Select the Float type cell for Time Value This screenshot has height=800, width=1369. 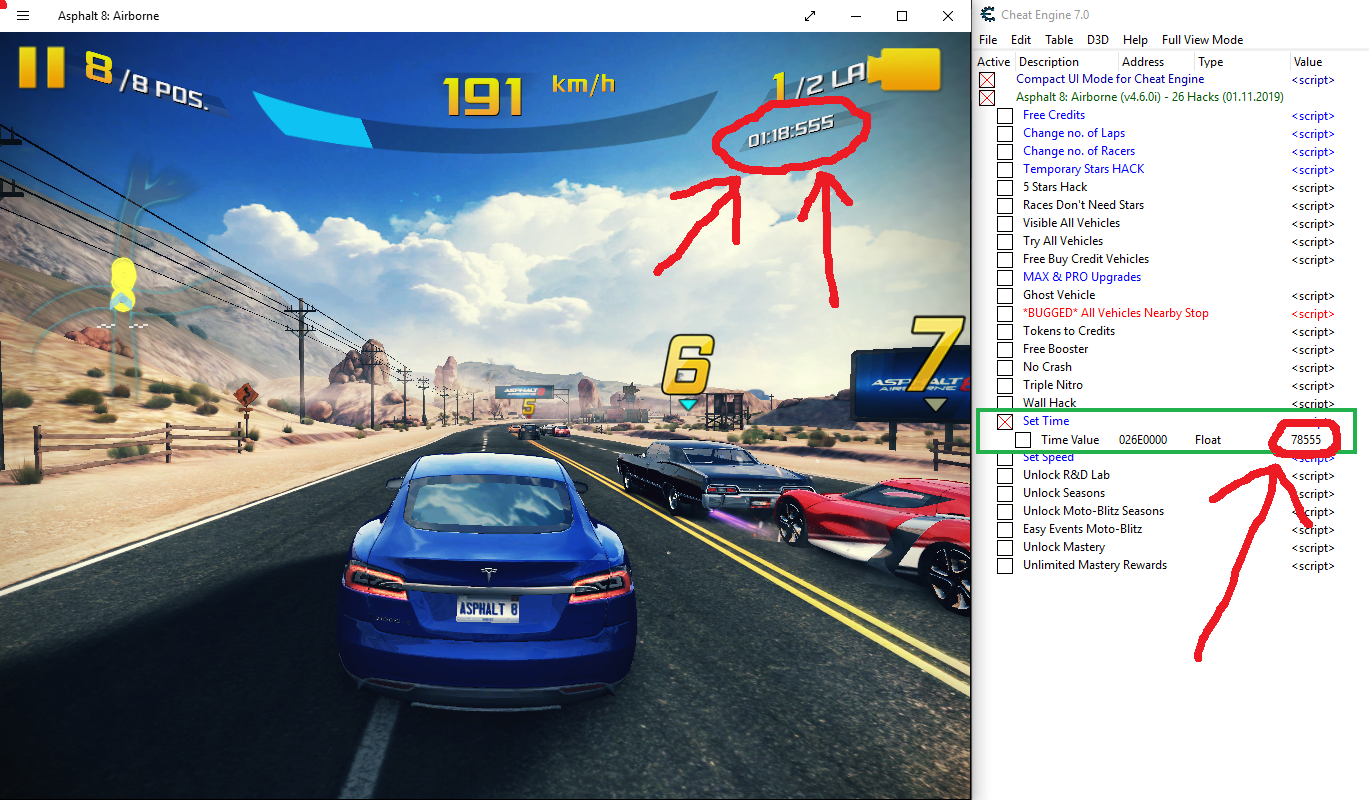pos(1208,440)
